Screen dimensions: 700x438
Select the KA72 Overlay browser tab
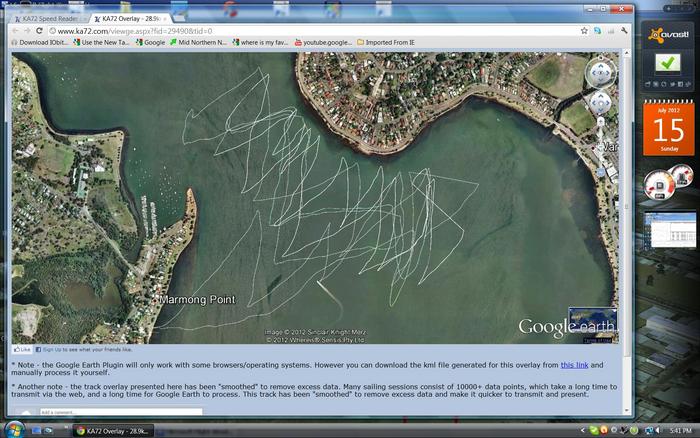tap(131, 18)
